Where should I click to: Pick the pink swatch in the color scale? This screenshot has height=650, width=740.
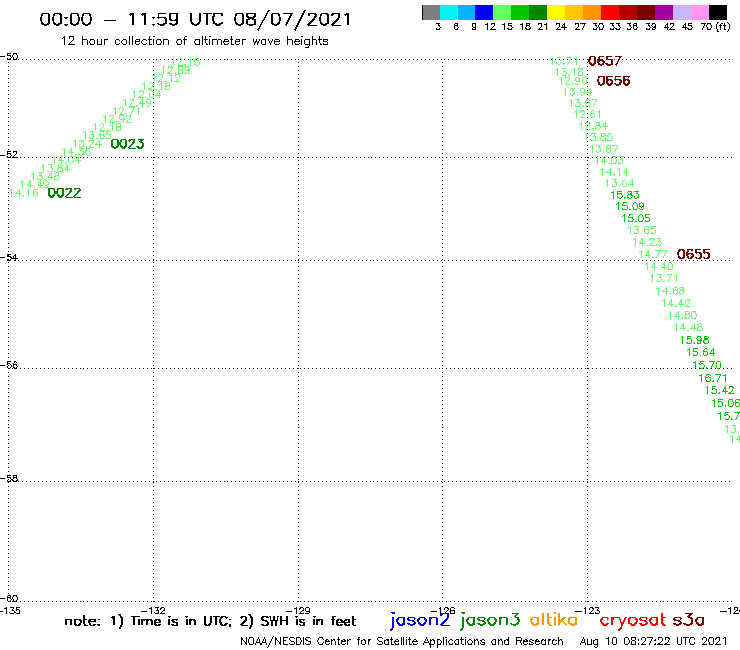[699, 12]
